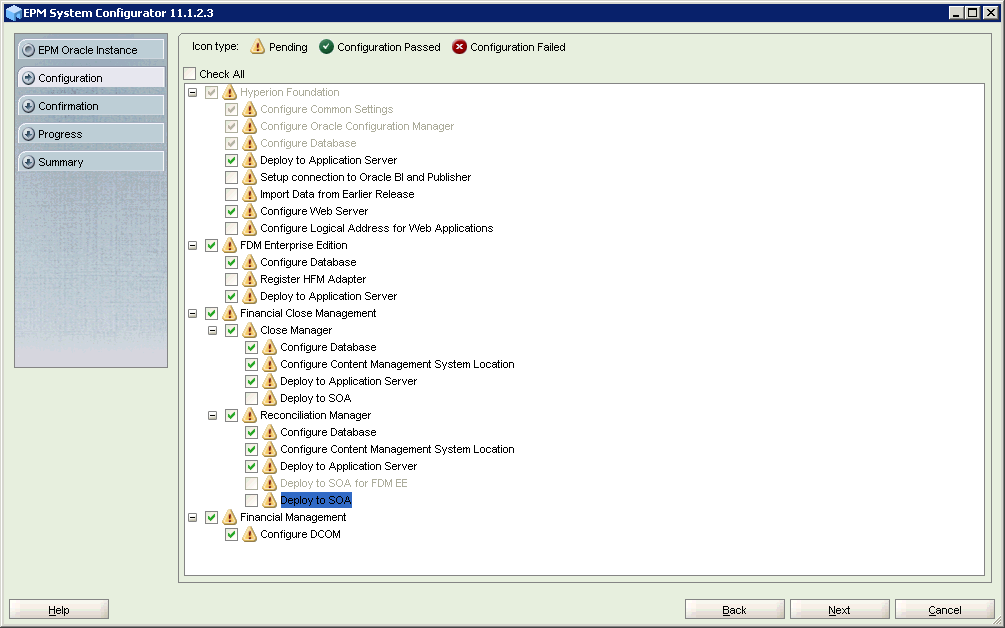Viewport: 1005px width, 628px height.
Task: Click the warning icon beside Hyperion Foundation
Action: [x=229, y=92]
